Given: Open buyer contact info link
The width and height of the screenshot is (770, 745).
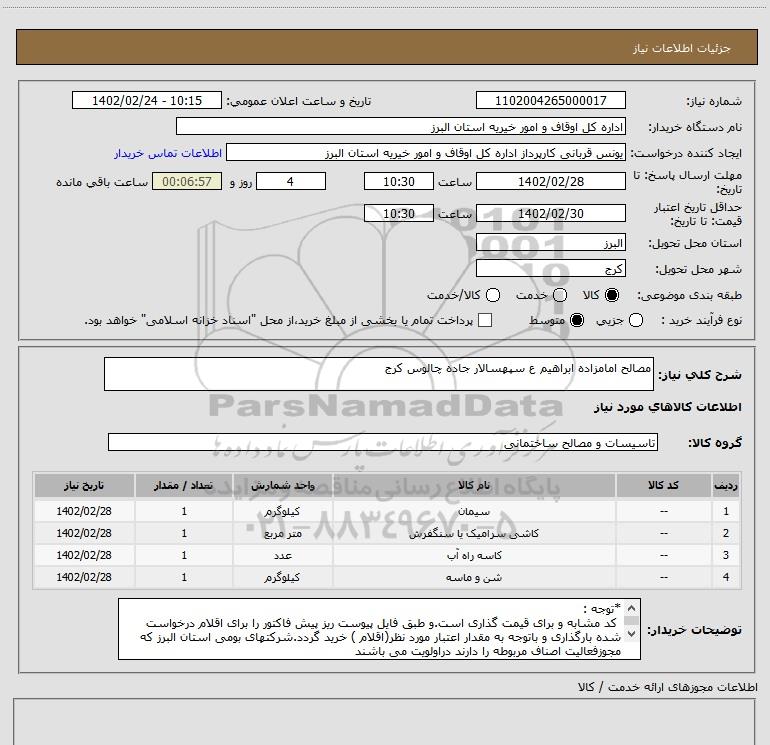Looking at the screenshot, I should pyautogui.click(x=168, y=153).
